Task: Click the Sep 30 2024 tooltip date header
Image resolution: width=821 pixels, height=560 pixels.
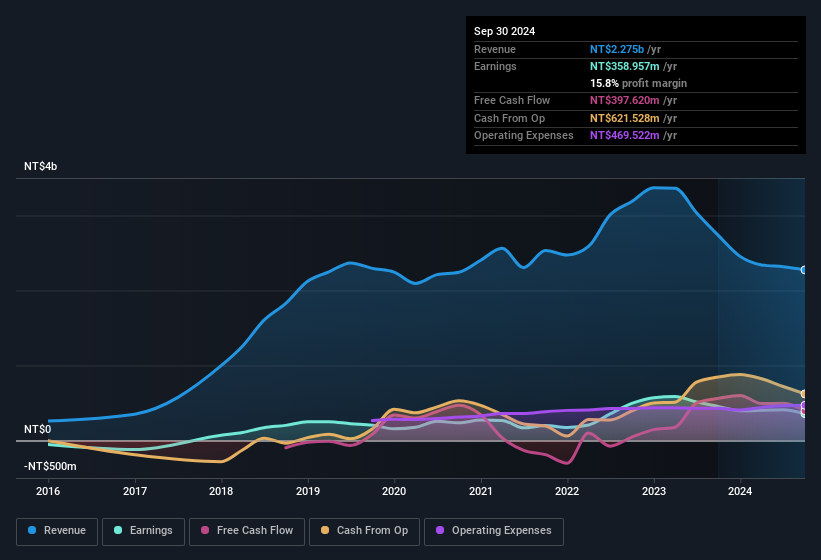Action: [505, 31]
